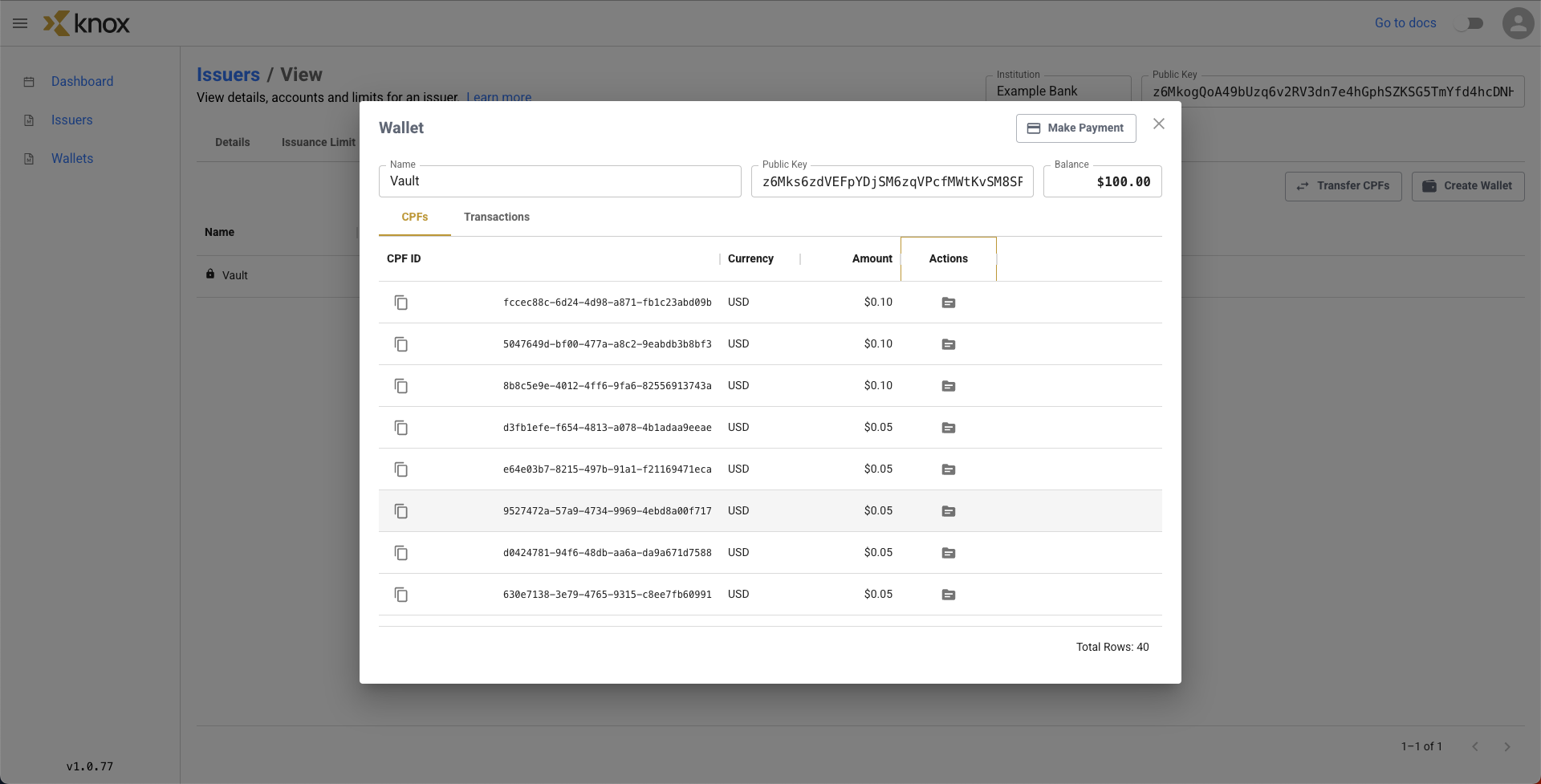Click the Create Wallet button
The height and width of the screenshot is (784, 1541).
(1468, 186)
